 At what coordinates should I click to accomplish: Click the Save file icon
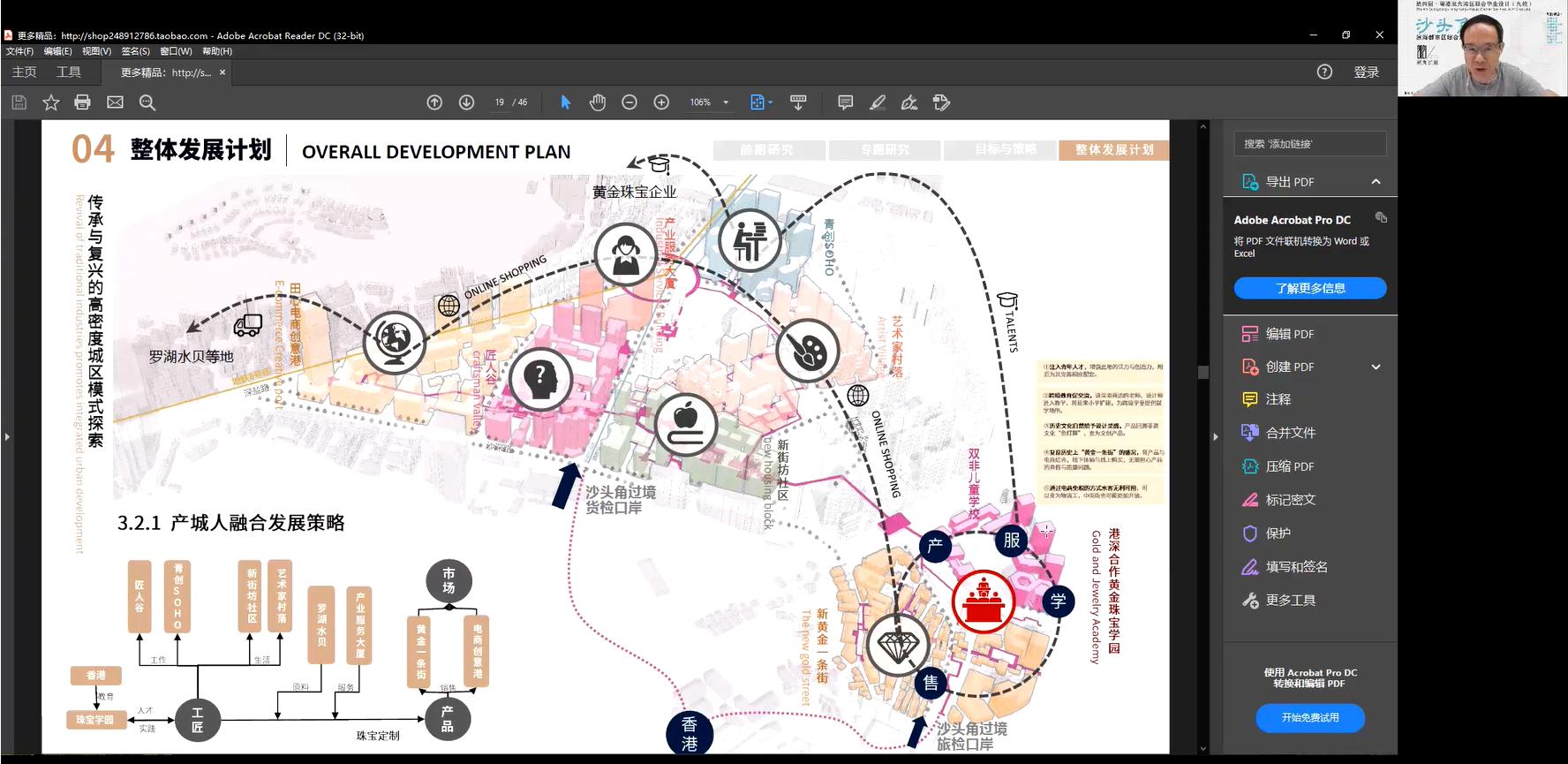19,102
